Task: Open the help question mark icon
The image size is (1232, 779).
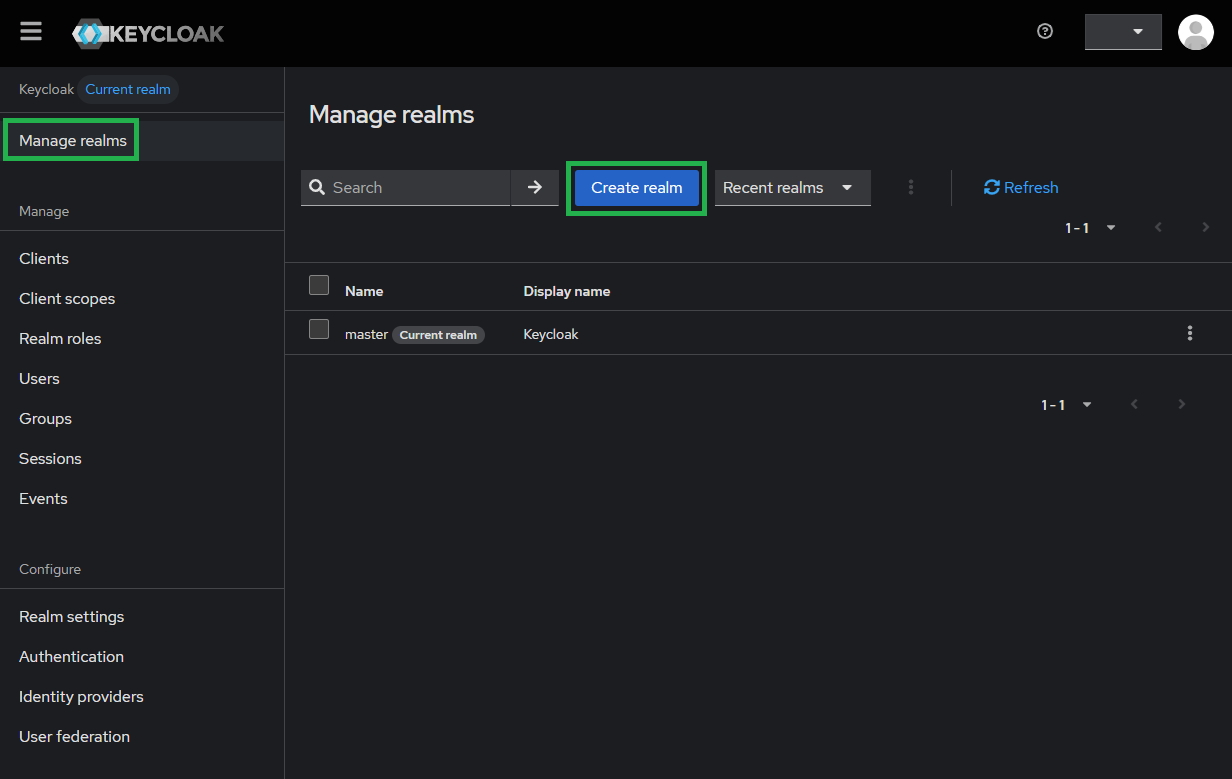Action: [1045, 31]
